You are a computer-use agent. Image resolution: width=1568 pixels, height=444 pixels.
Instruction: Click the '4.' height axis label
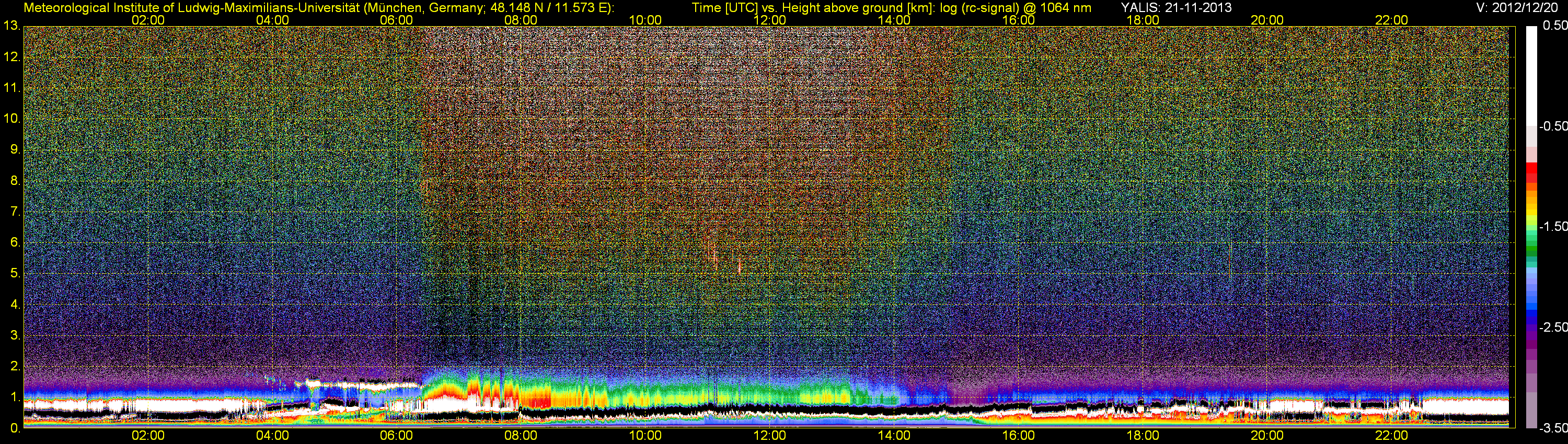pyautogui.click(x=15, y=304)
